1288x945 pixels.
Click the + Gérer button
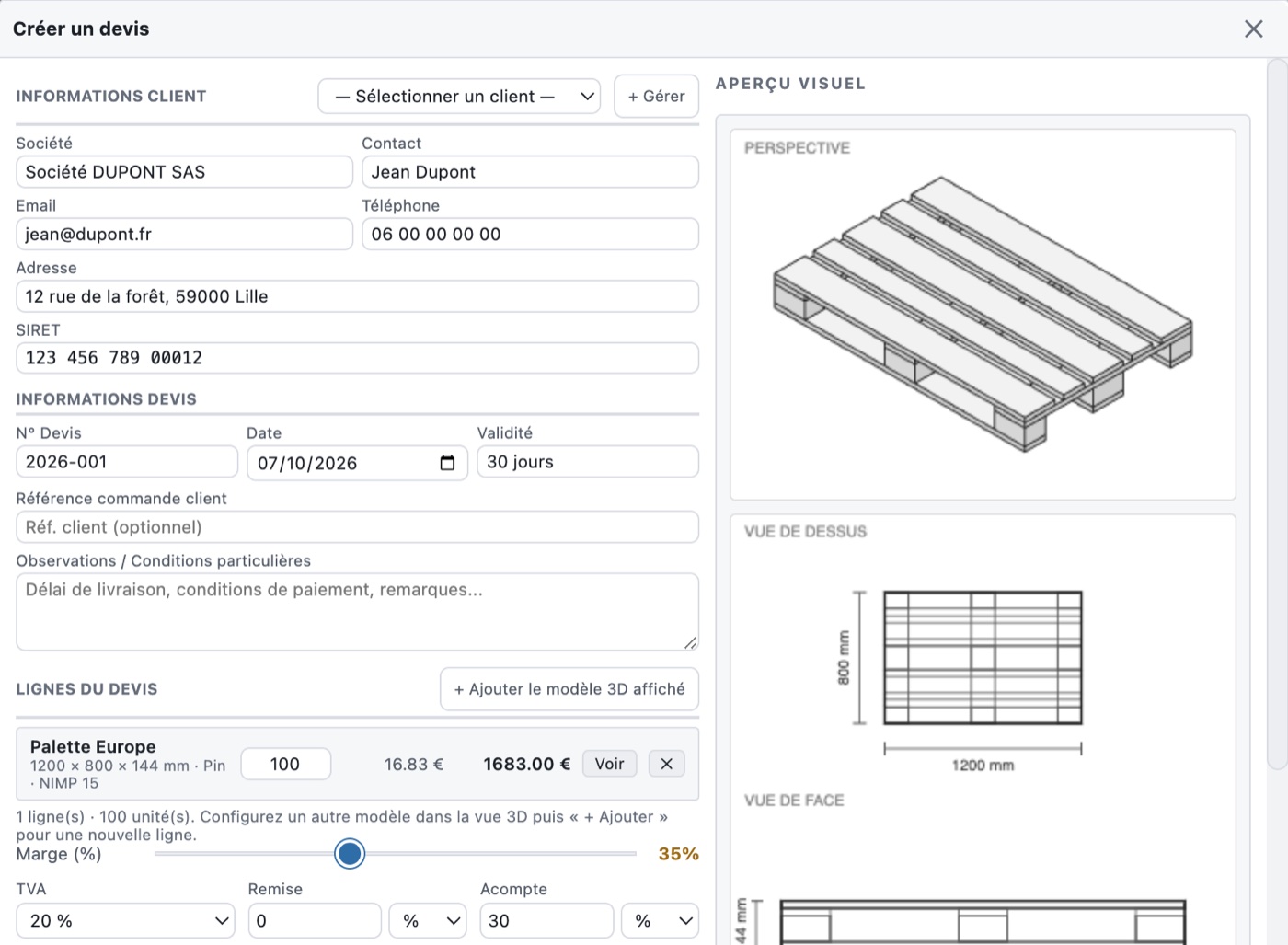pos(657,97)
